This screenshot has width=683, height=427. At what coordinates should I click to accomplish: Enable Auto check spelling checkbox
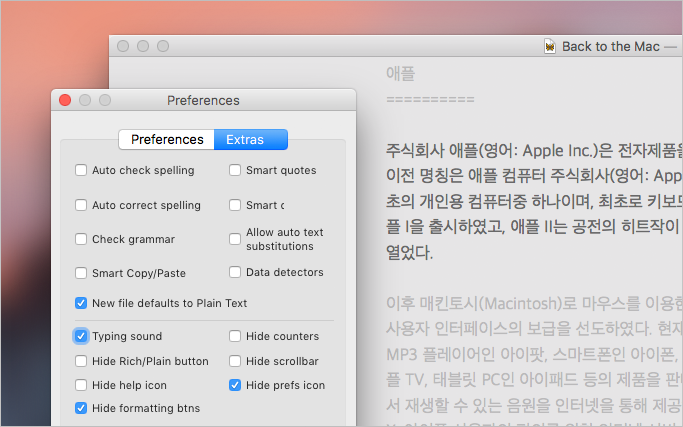[81, 170]
